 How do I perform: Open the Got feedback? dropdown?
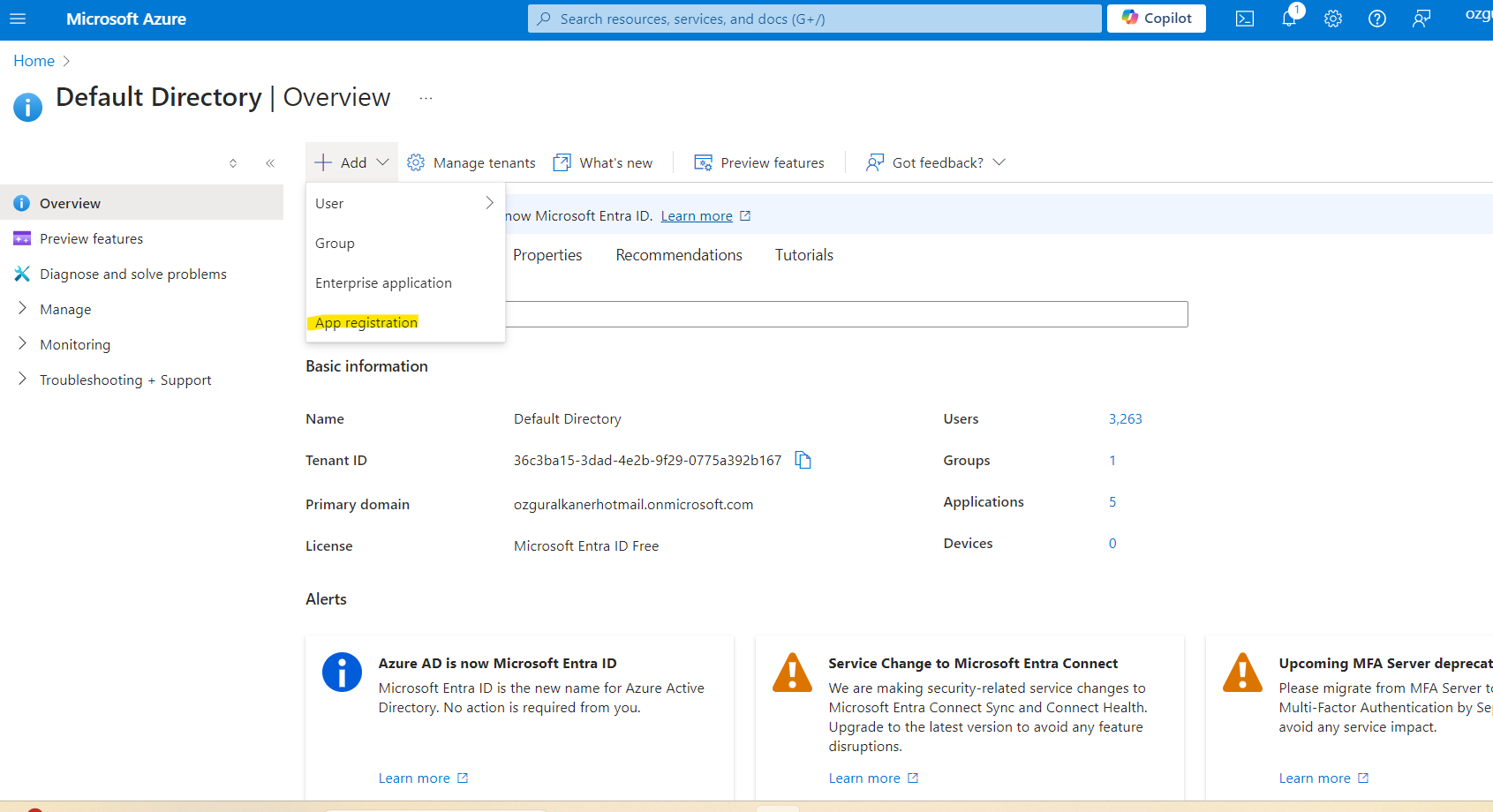coord(936,163)
